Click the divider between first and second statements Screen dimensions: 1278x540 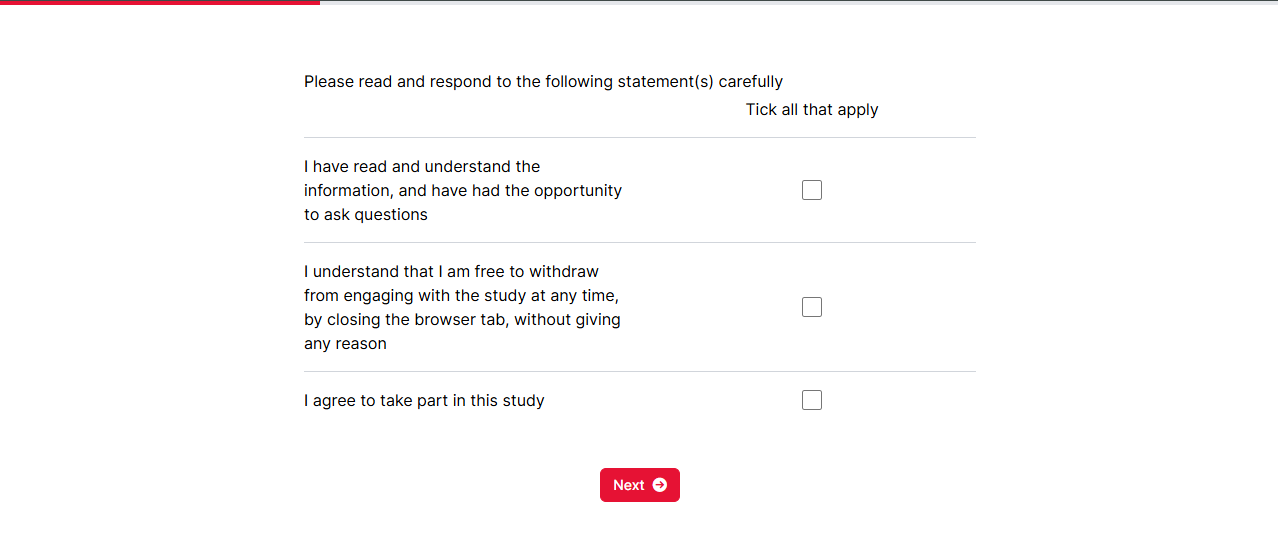point(640,242)
